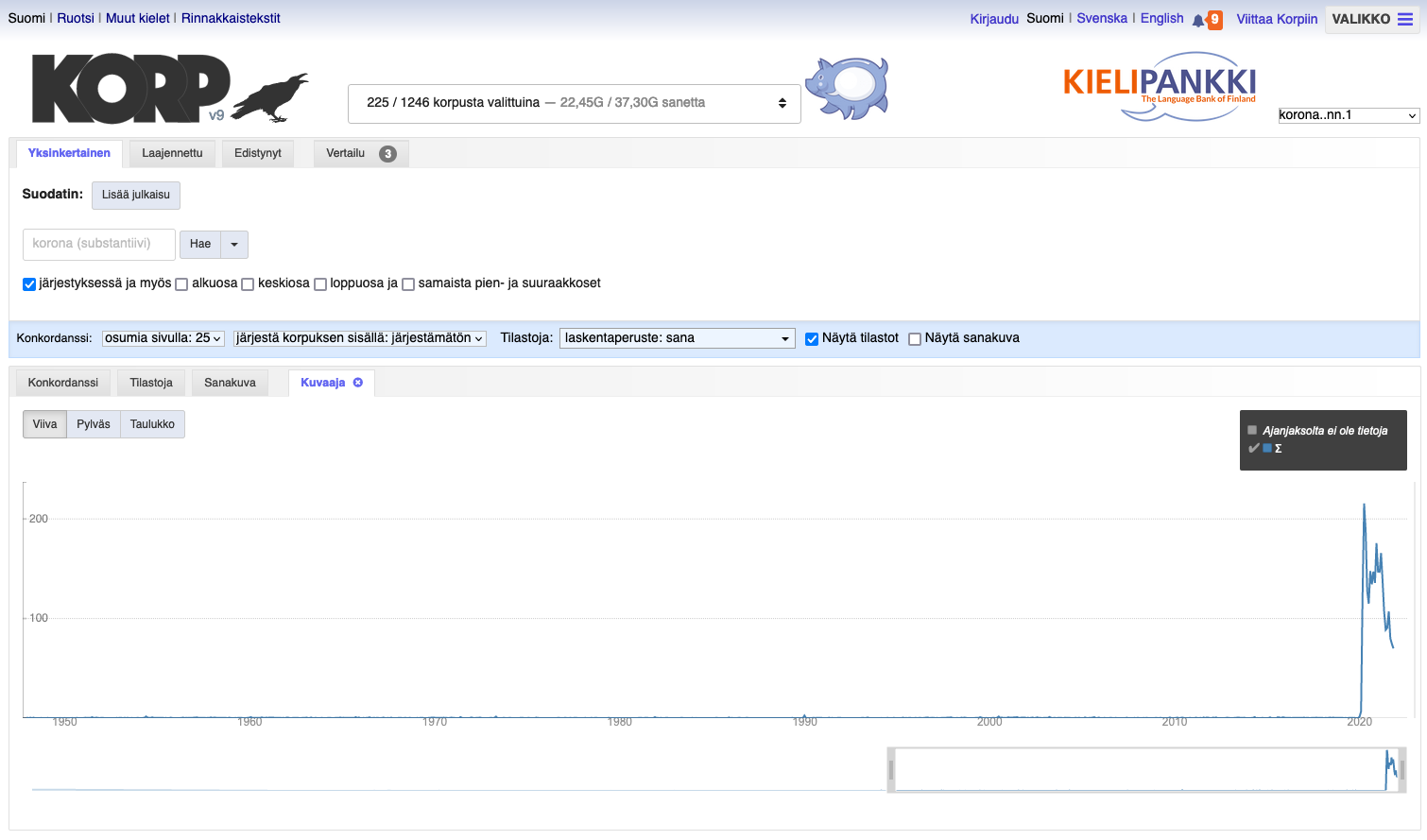This screenshot has height=840, width=1427.
Task: Switch to the Laajennettu search tab
Action: (x=172, y=153)
